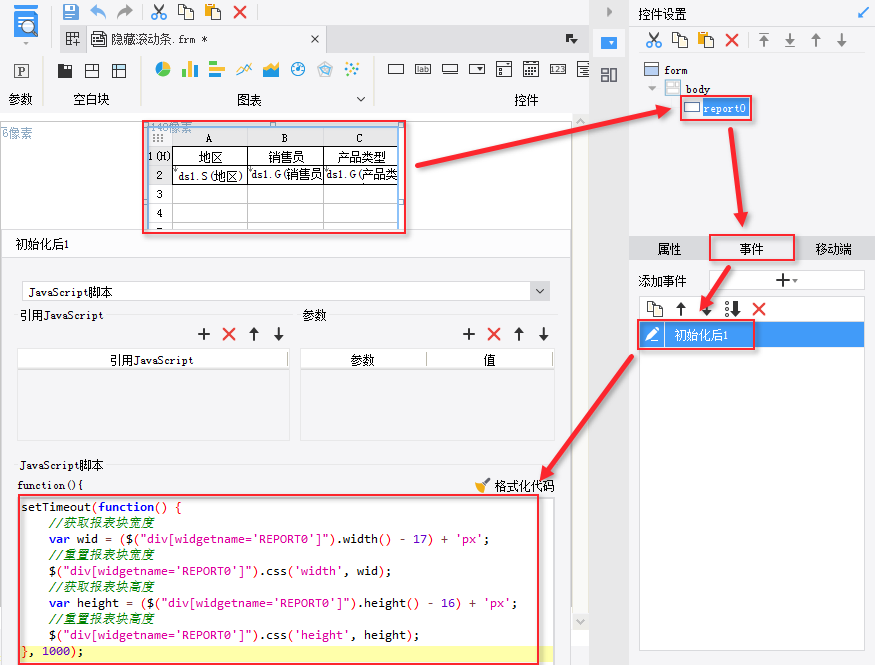Click the edit pencil icon beside 初始化后1
Screen dimensions: 875x665
pos(653,335)
